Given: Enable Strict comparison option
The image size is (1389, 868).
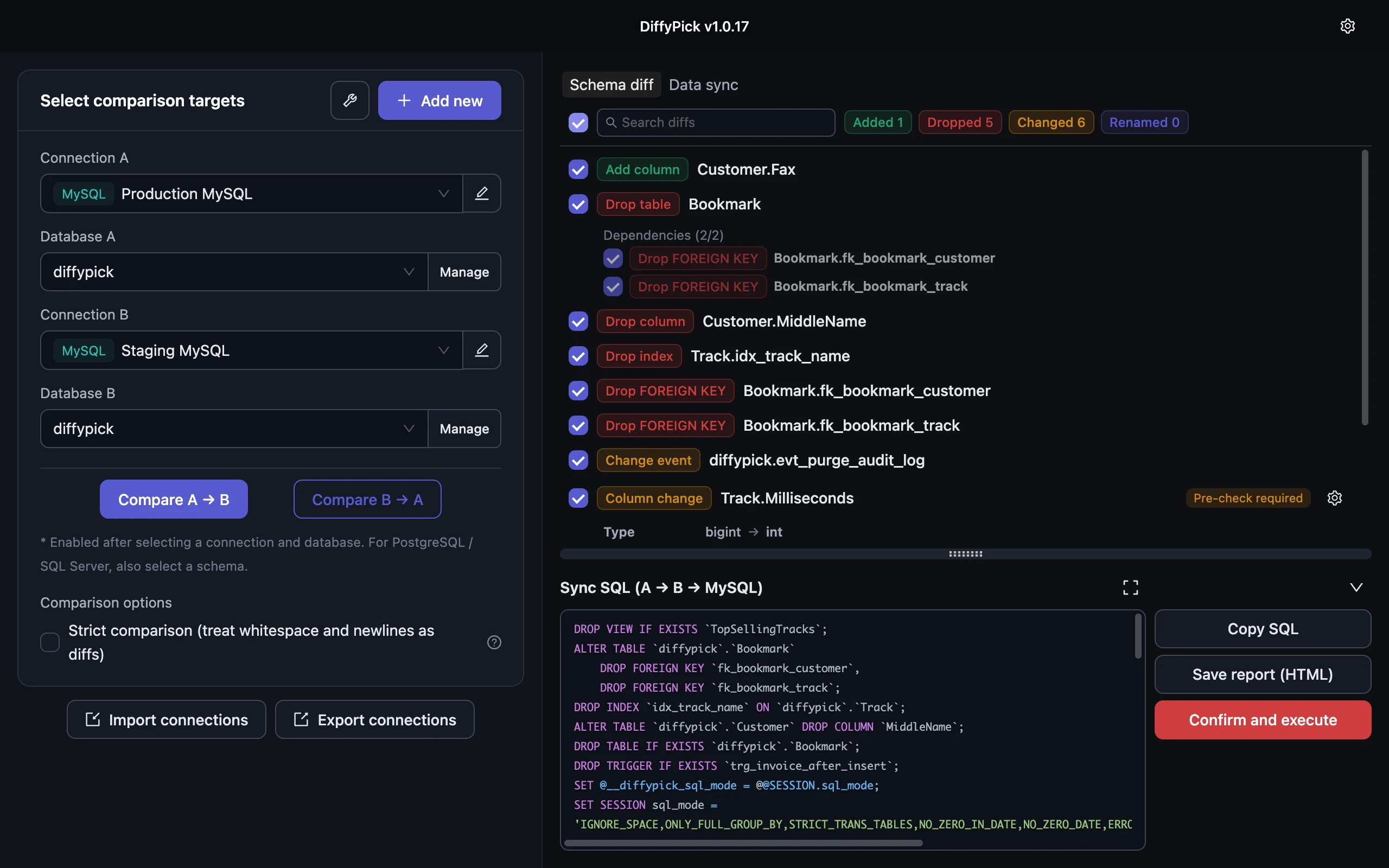Looking at the screenshot, I should (x=50, y=642).
